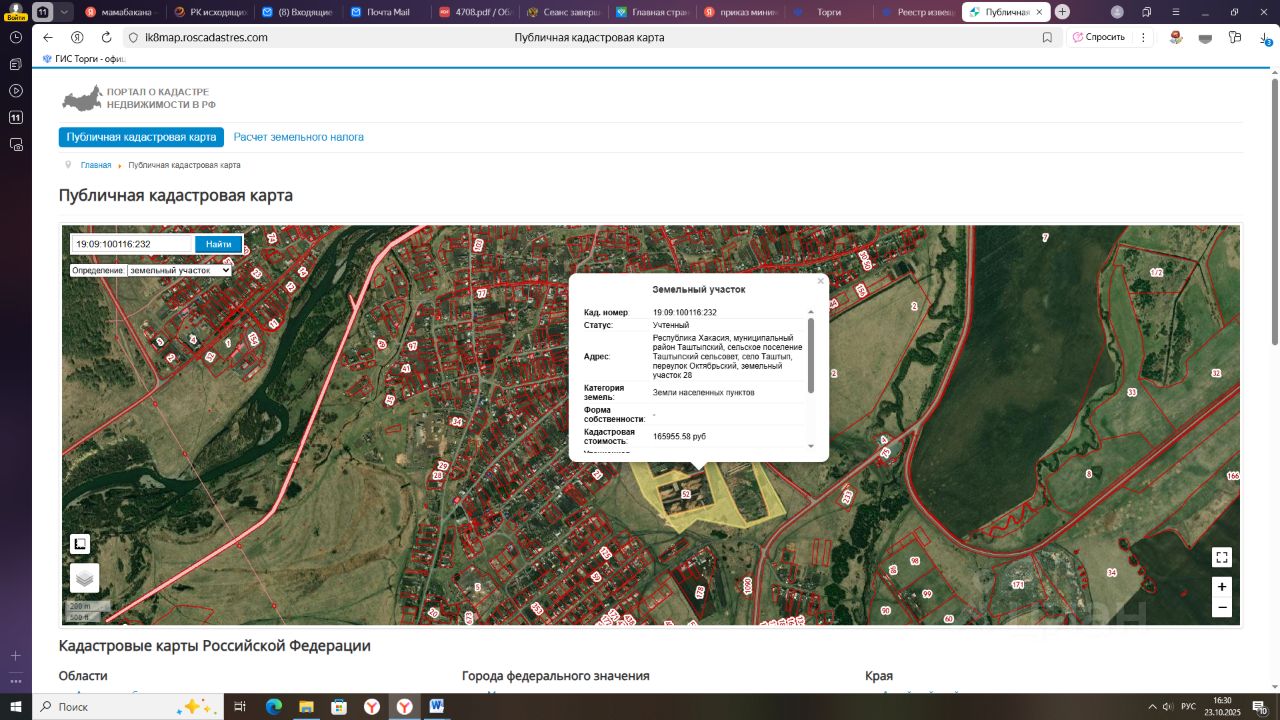Bookmark this page in the address bar
Viewport: 1280px width, 720px height.
1047,37
